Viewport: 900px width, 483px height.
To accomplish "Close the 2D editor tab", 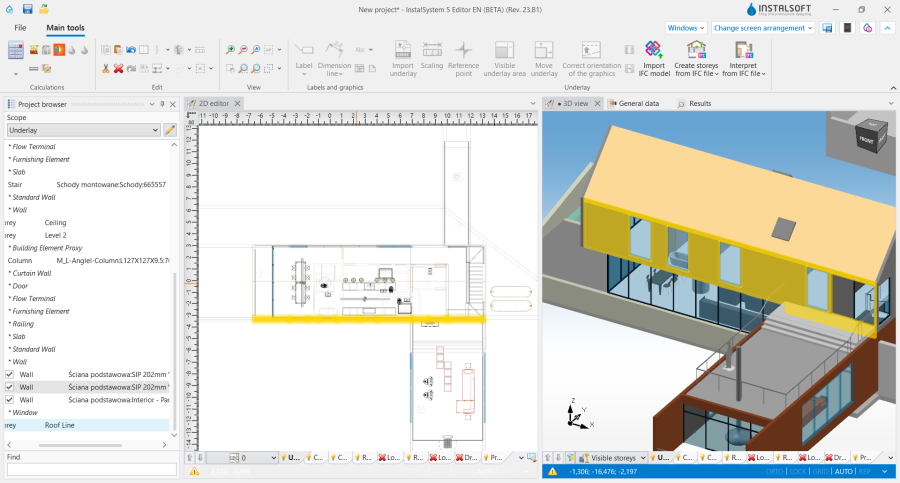I will [237, 103].
